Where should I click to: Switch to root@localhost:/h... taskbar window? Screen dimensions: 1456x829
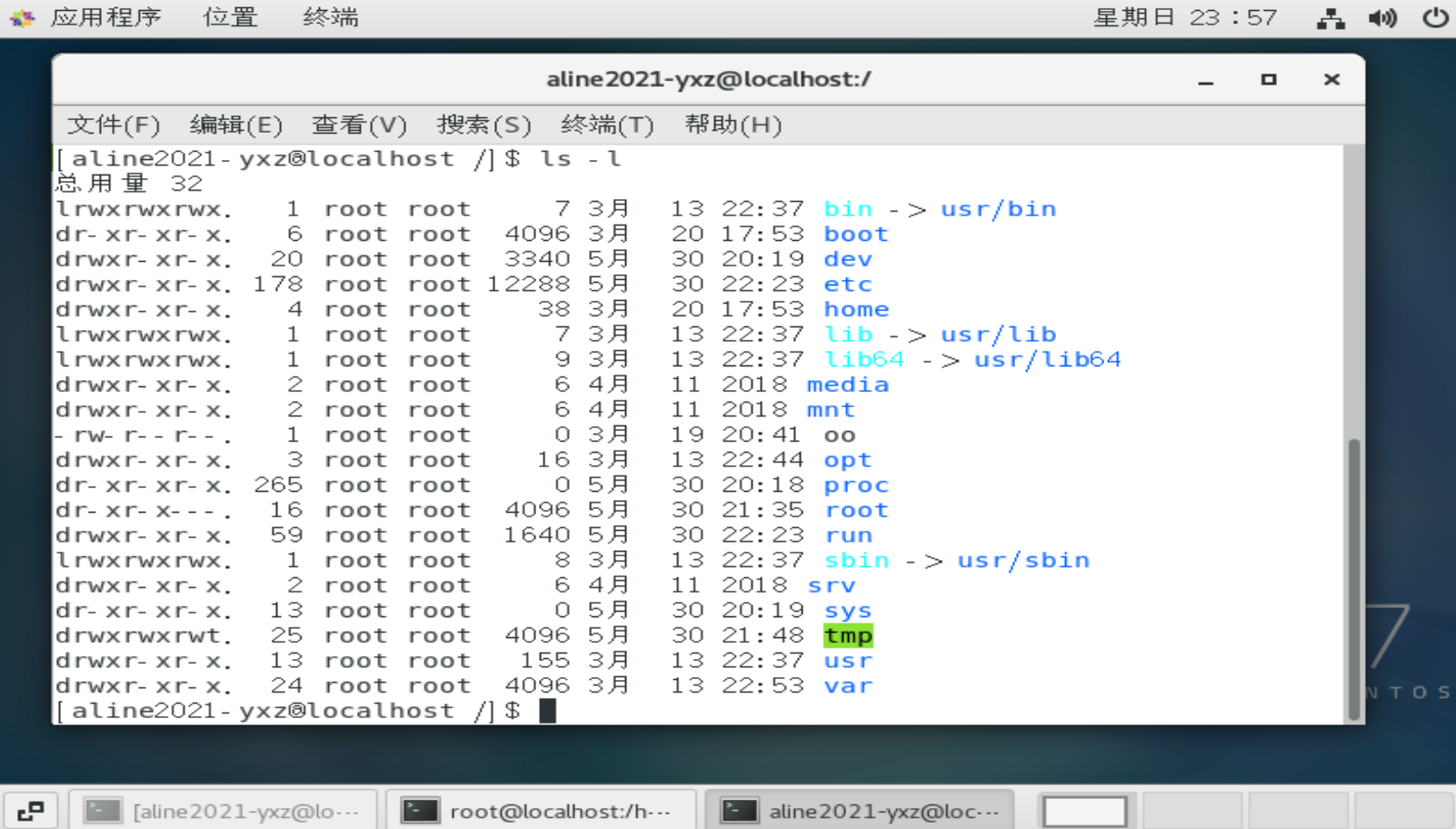point(542,810)
